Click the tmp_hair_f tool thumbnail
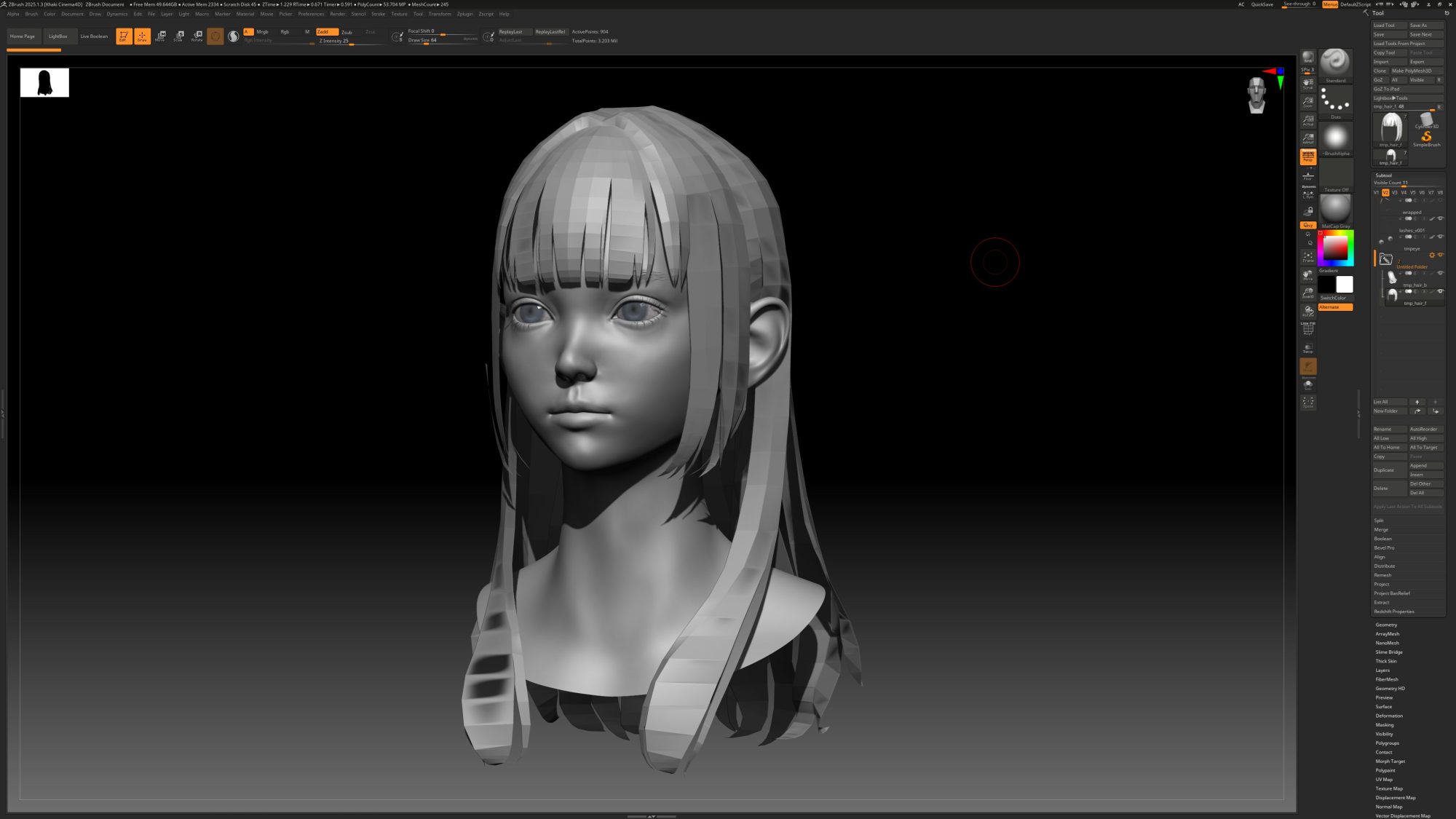Screen dimensions: 1456x819 pos(1390,129)
